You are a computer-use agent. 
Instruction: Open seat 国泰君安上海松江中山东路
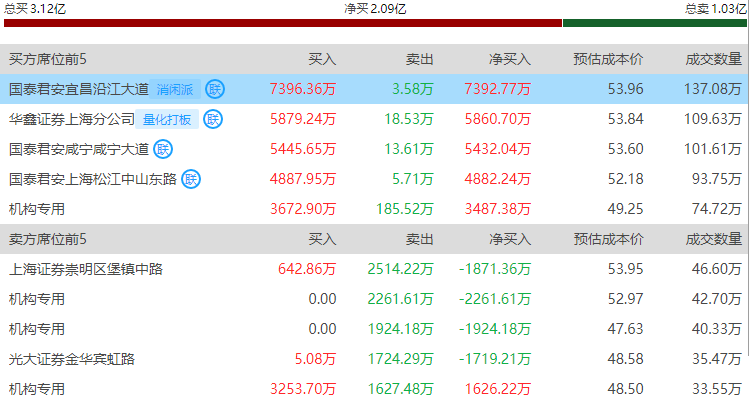93,179
